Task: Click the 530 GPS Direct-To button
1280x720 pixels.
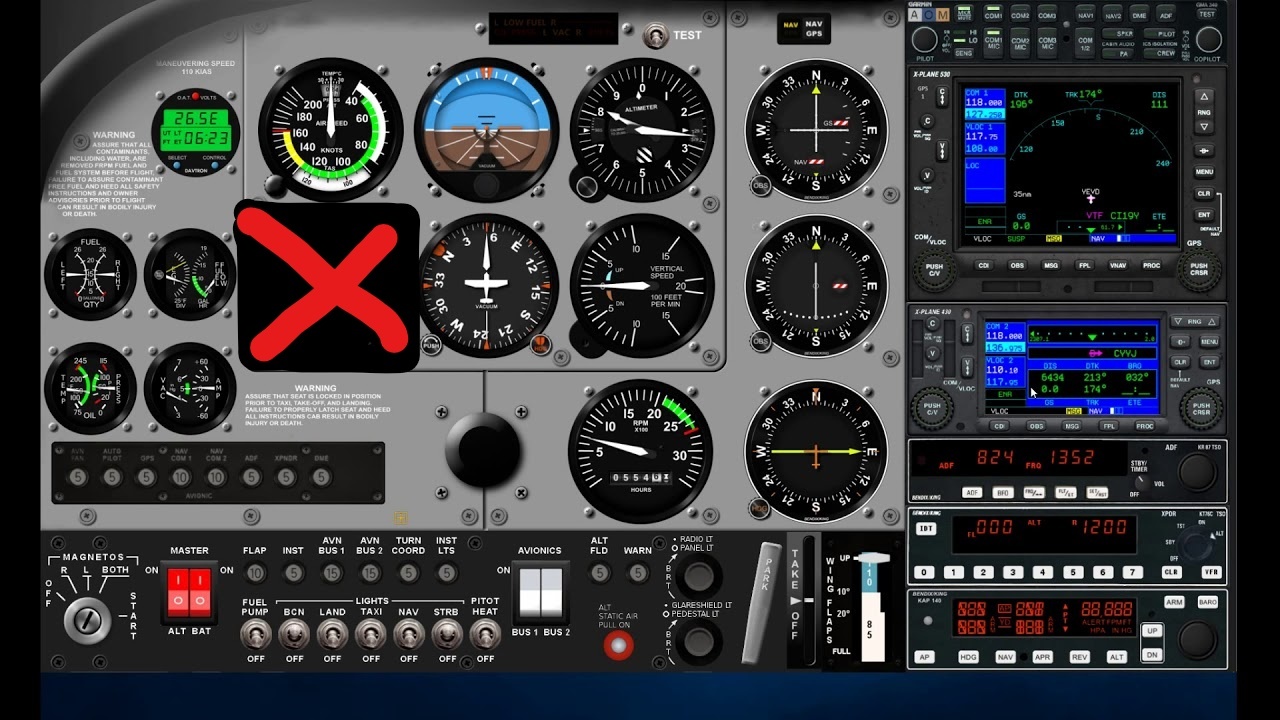Action: point(1204,150)
